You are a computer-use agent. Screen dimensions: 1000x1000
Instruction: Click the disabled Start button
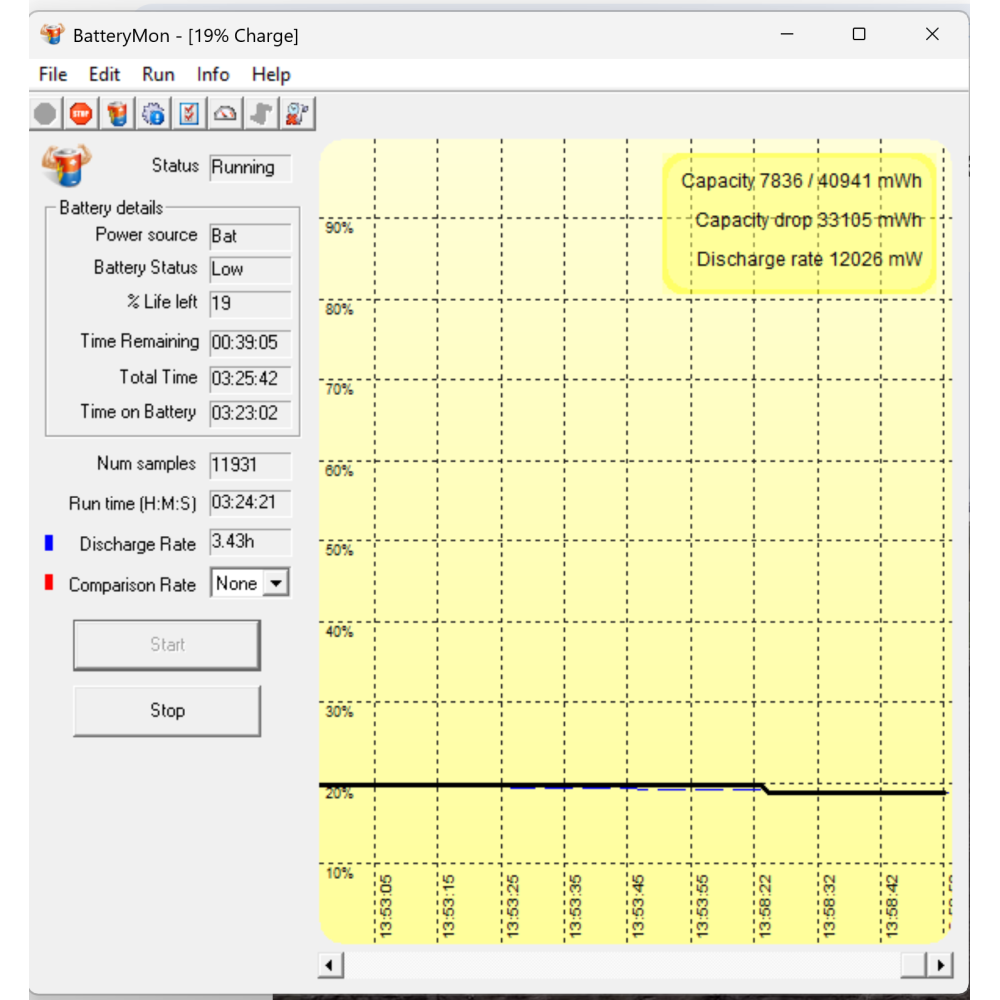coord(167,645)
